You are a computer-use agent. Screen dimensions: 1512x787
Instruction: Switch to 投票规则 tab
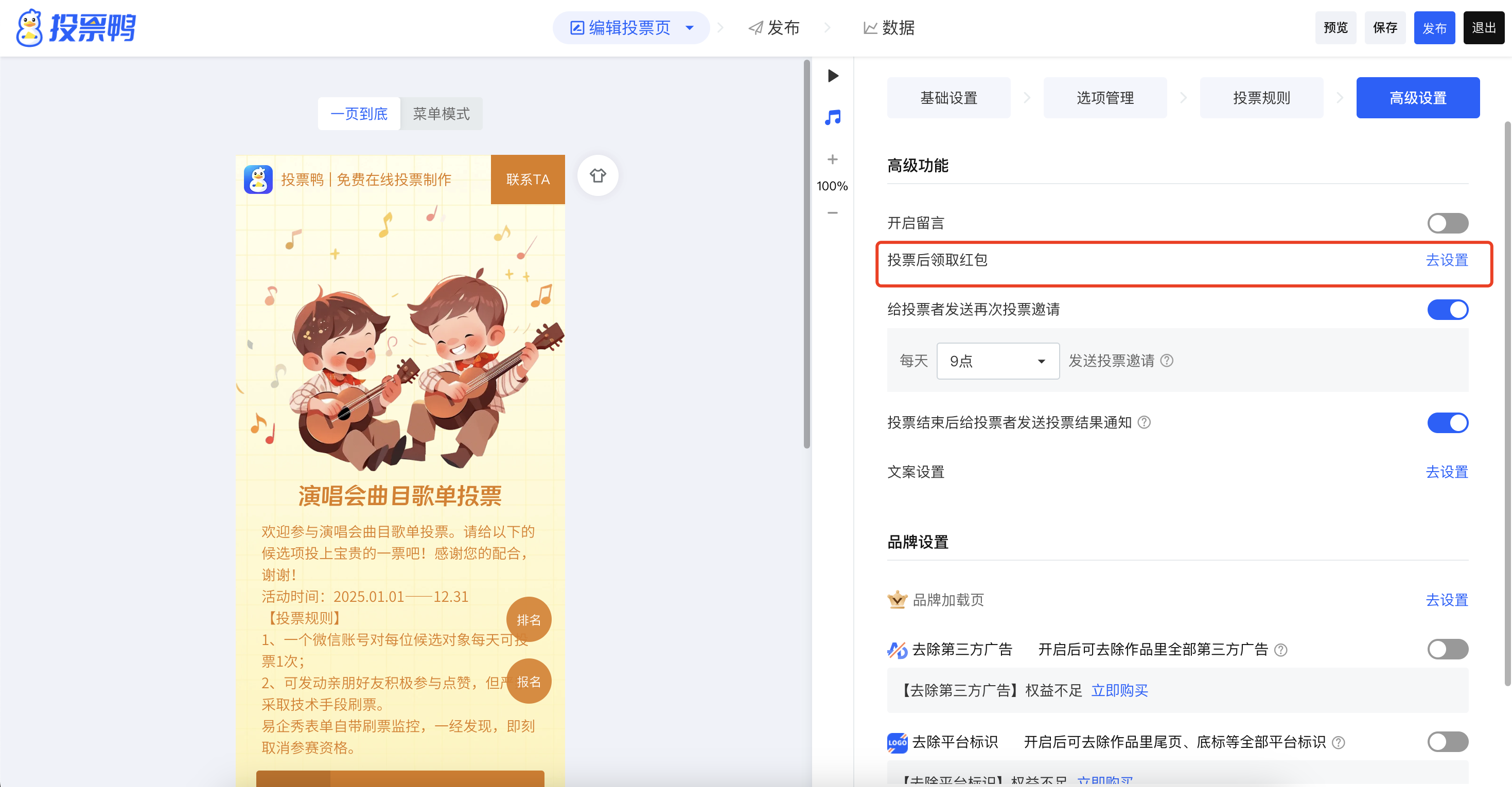click(1261, 98)
